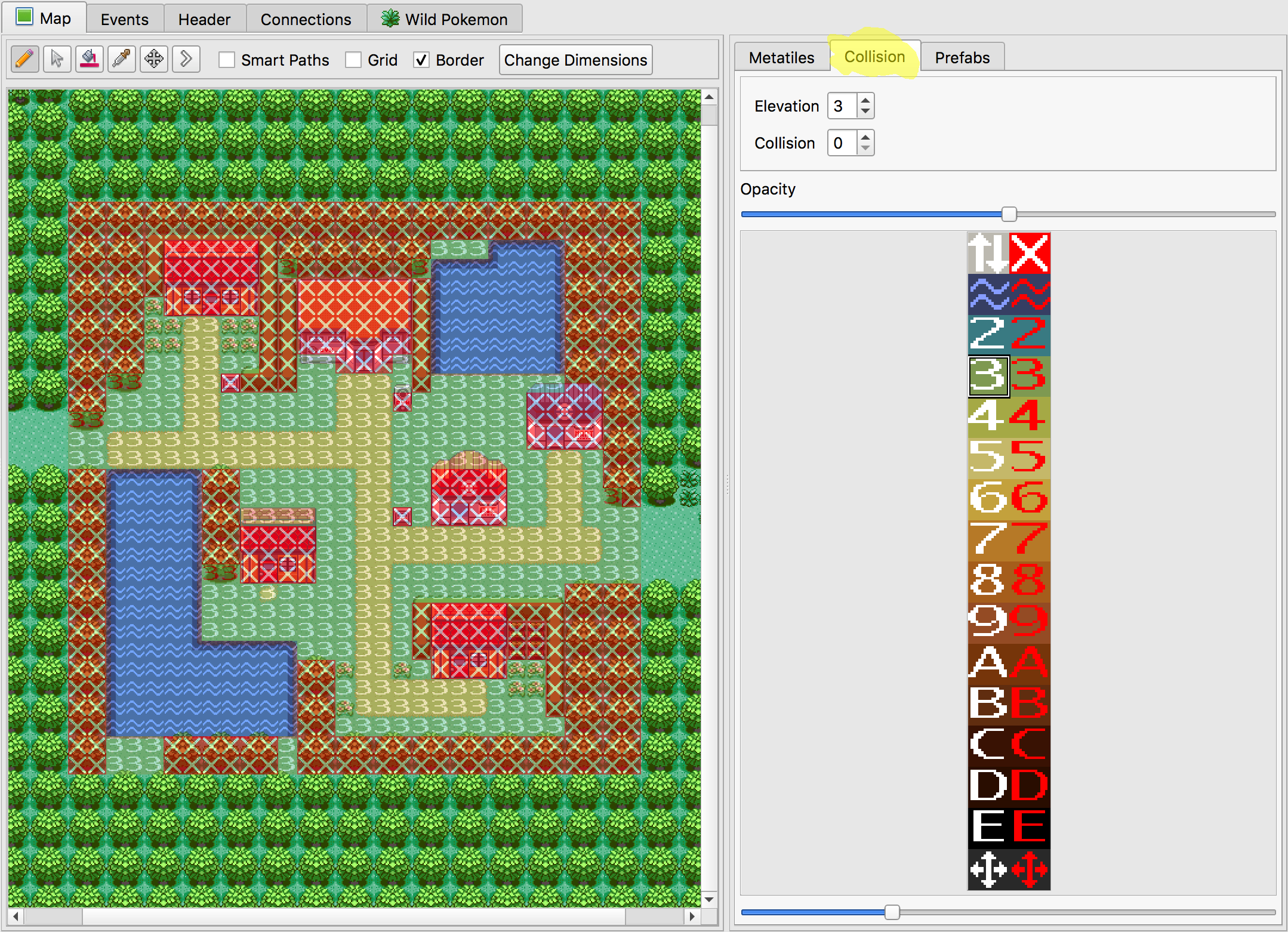The image size is (1288, 932).
Task: Open the Header tab
Action: point(204,19)
